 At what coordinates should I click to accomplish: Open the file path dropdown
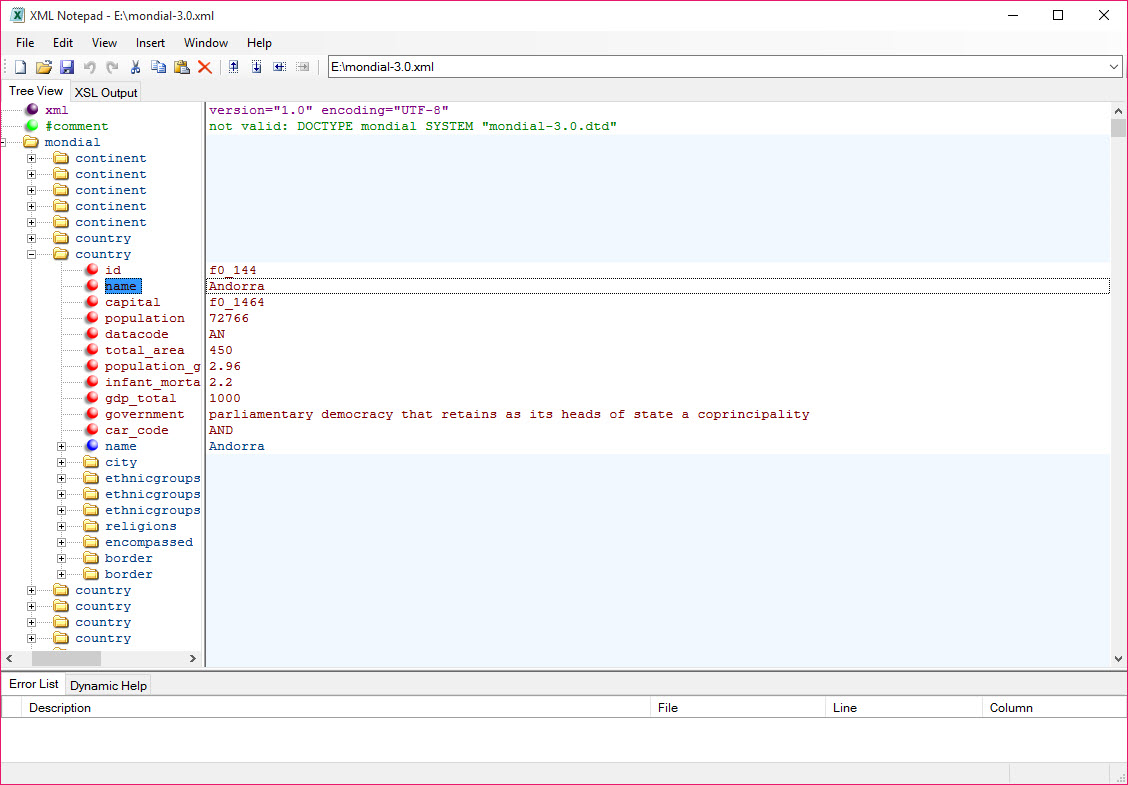pos(1114,67)
